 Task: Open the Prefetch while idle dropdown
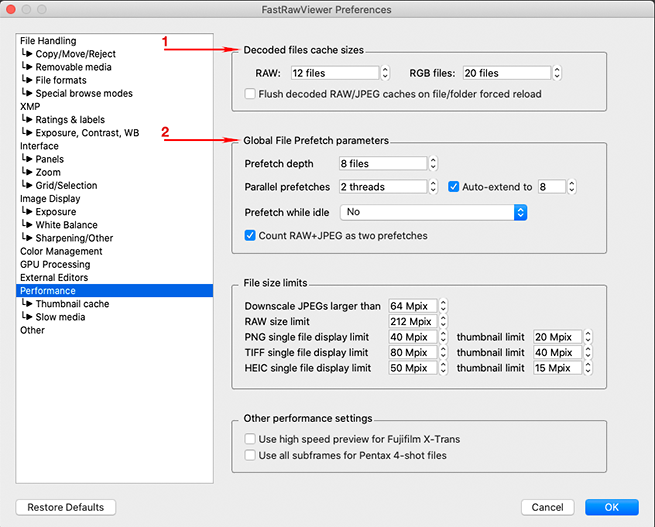click(433, 212)
